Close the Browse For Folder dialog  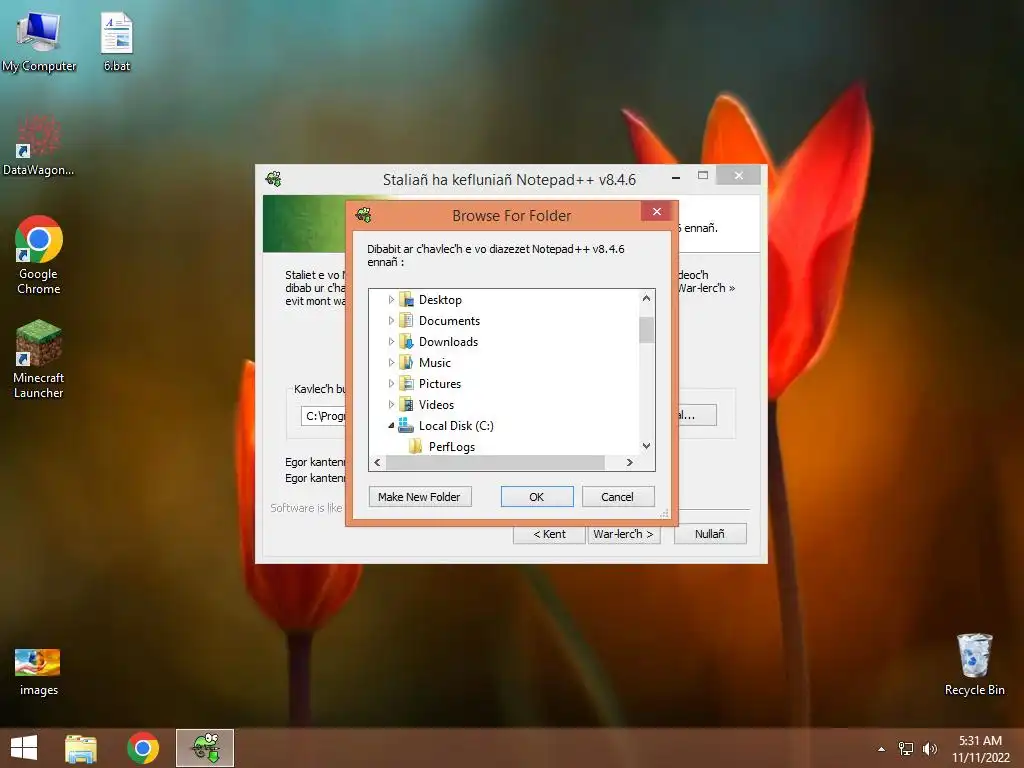pyautogui.click(x=657, y=212)
